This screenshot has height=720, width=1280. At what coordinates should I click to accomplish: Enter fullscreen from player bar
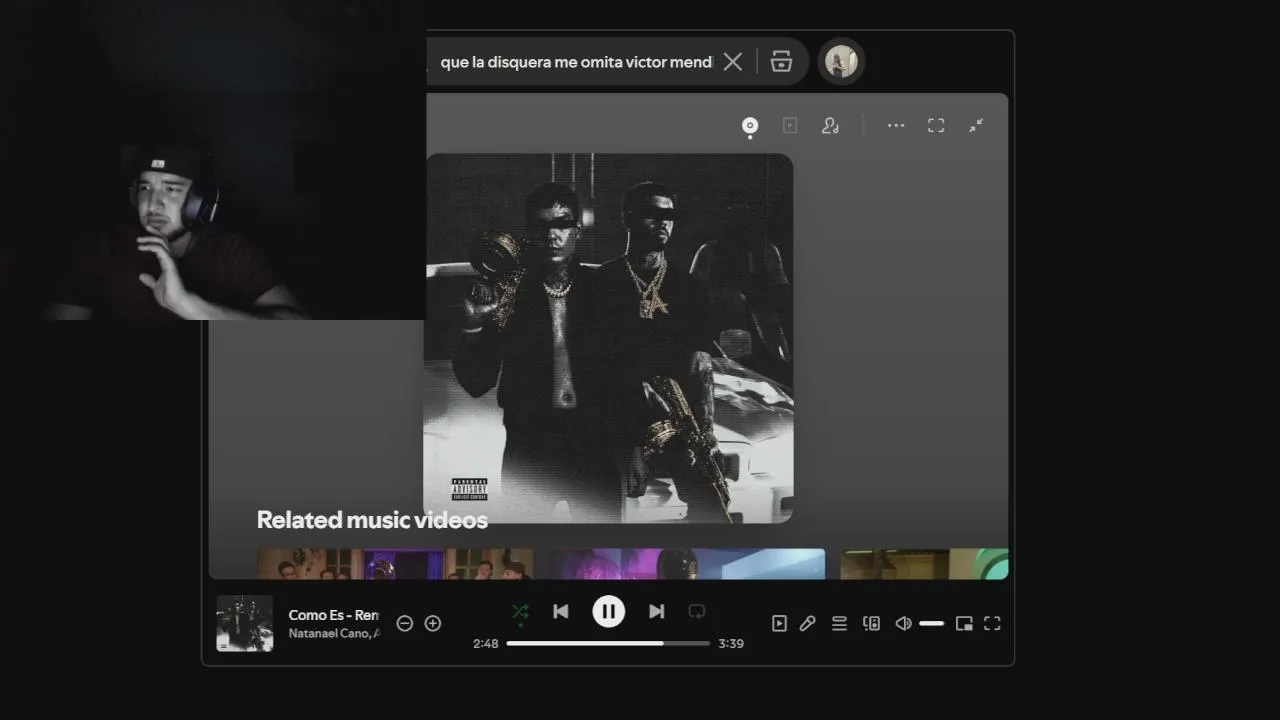[992, 623]
